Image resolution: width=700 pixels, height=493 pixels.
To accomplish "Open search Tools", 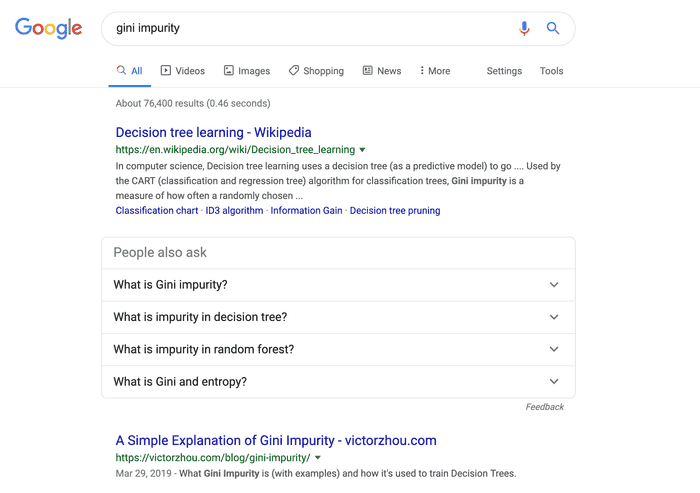I will point(551,71).
